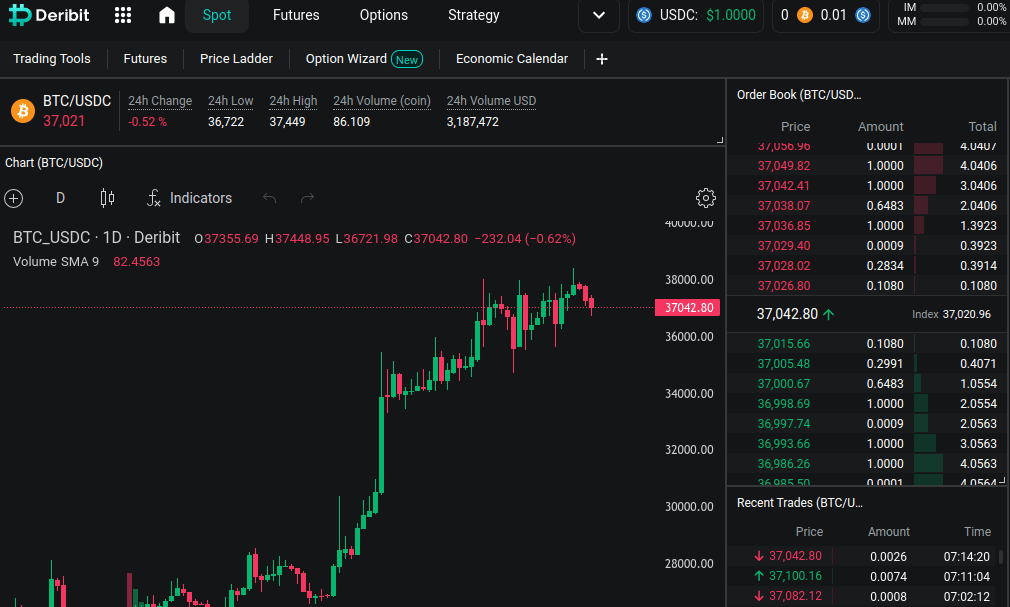
Task: Click the USDC balance coin icon
Action: pos(643,15)
